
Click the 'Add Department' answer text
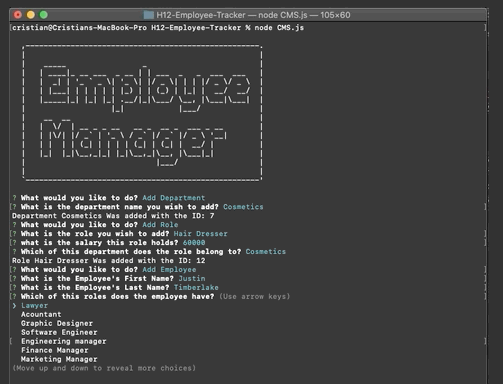[x=174, y=198]
